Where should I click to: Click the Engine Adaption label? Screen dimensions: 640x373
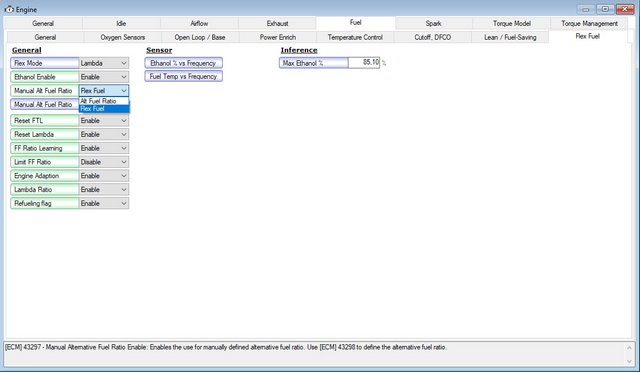[x=44, y=176]
